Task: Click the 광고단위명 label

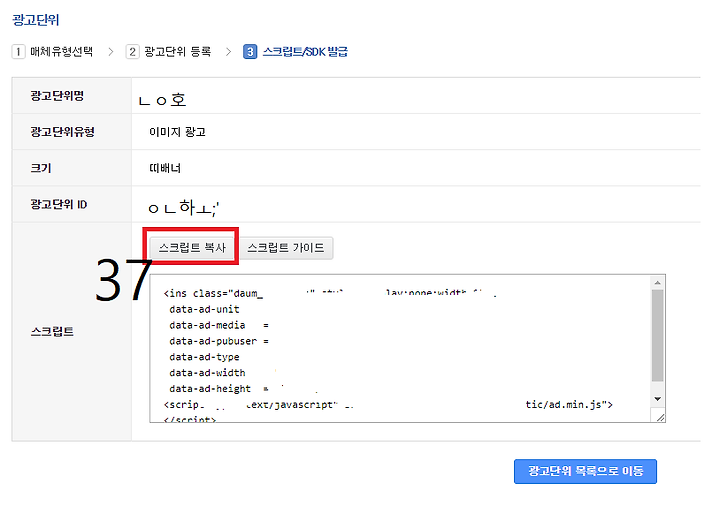Action: pyautogui.click(x=57, y=96)
